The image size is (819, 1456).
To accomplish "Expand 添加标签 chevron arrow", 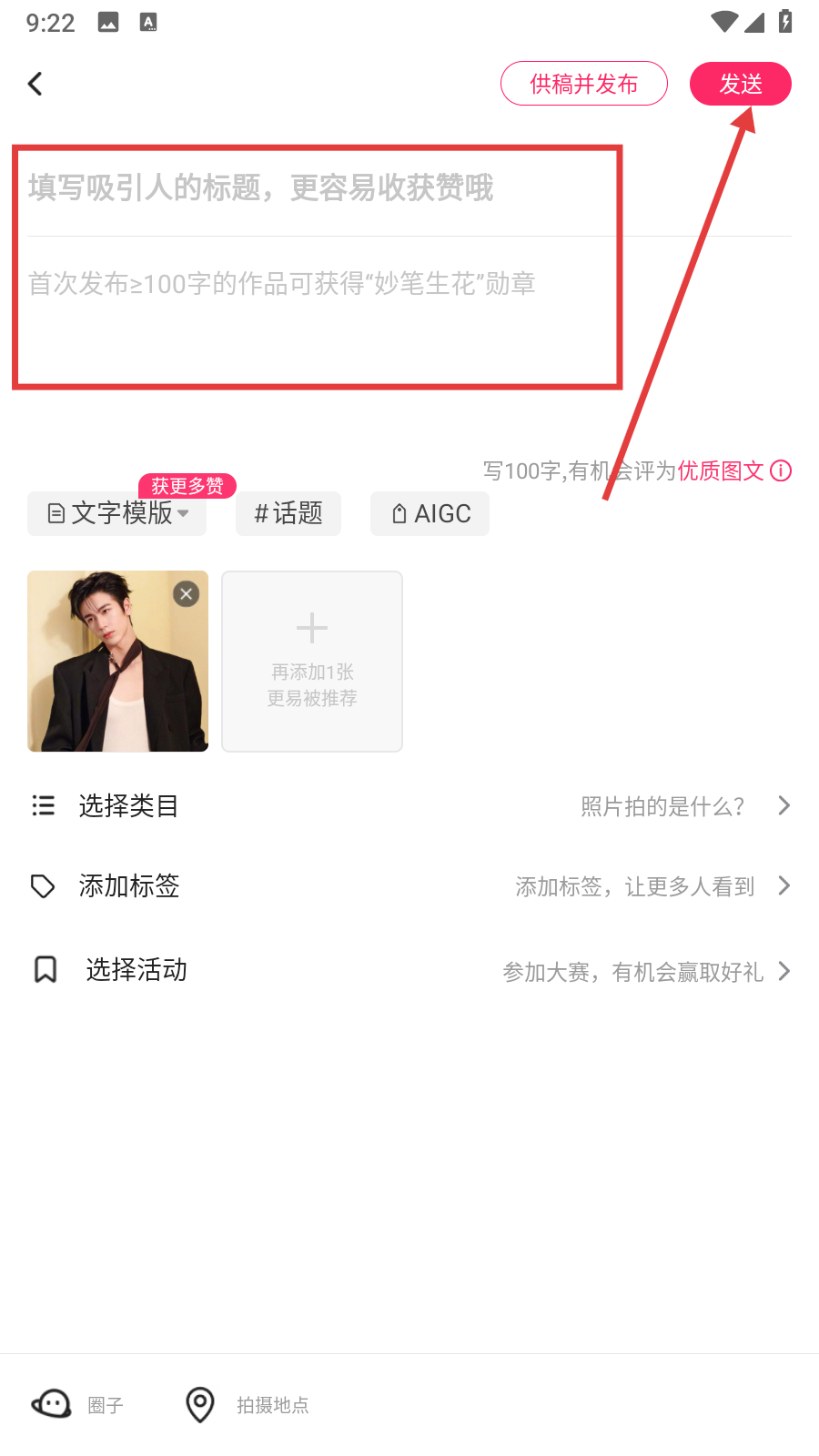I will pyautogui.click(x=784, y=885).
